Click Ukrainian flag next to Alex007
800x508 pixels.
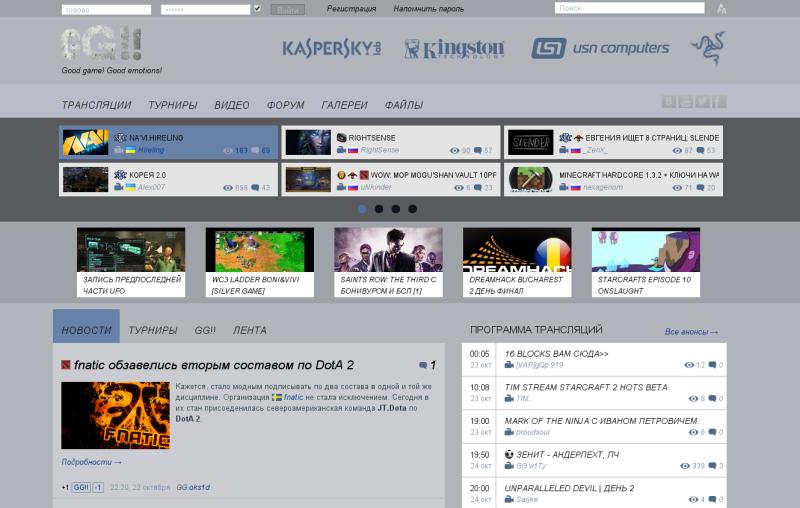pyautogui.click(x=131, y=187)
